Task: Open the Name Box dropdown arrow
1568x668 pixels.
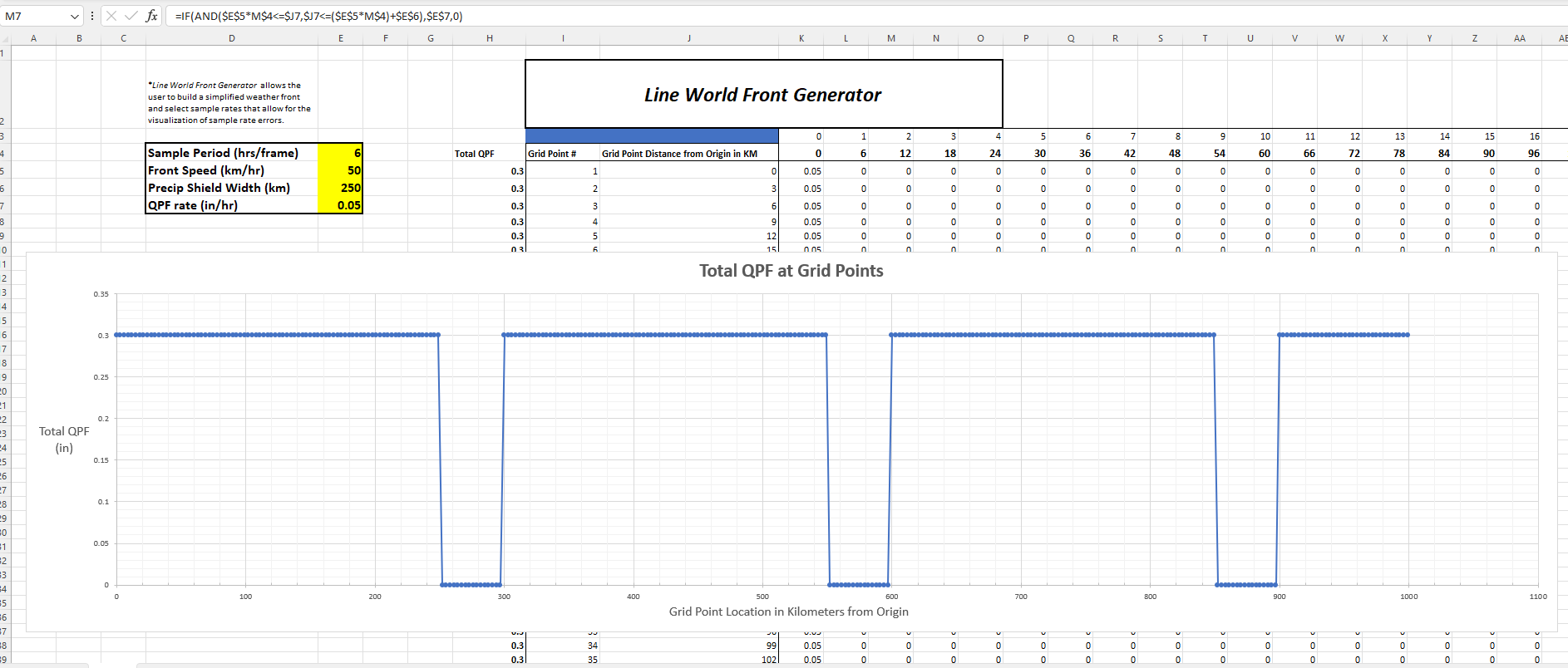Action: tap(75, 16)
